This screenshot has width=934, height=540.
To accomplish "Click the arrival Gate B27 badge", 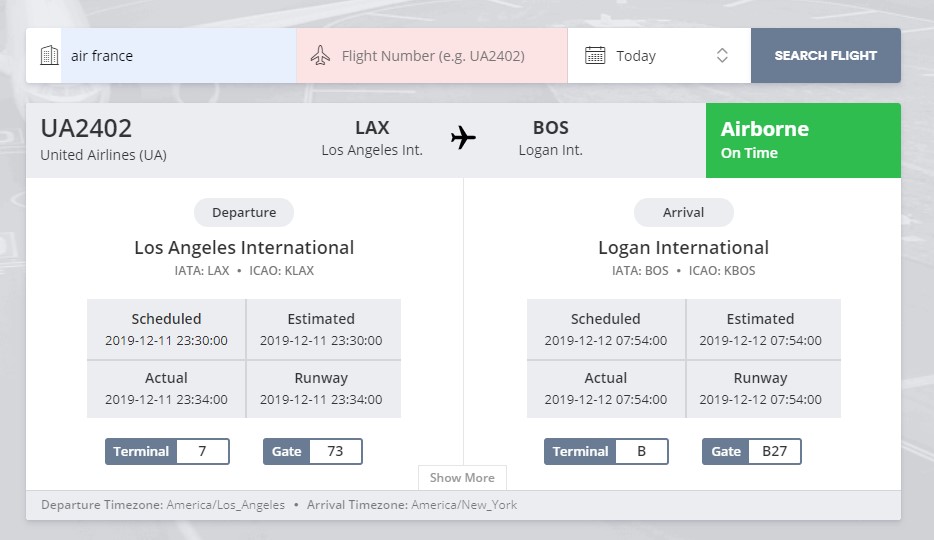I will click(752, 451).
